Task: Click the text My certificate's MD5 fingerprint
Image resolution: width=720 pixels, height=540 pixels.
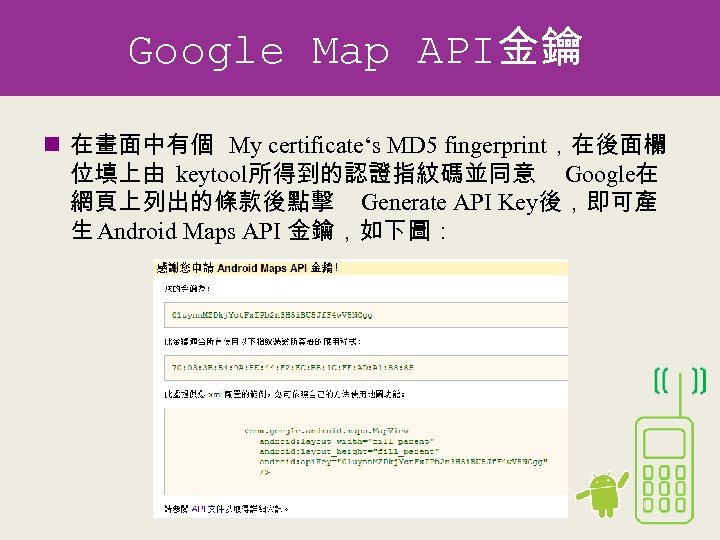Action: pos(388,146)
